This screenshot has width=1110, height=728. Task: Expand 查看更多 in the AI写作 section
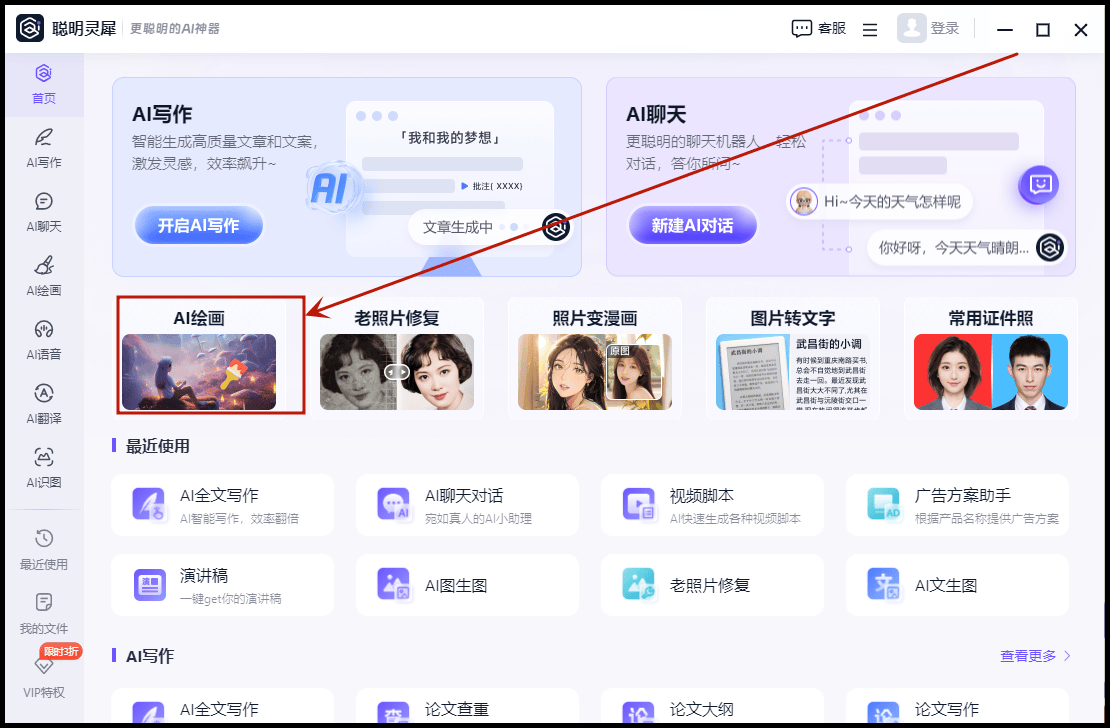tap(1035, 656)
